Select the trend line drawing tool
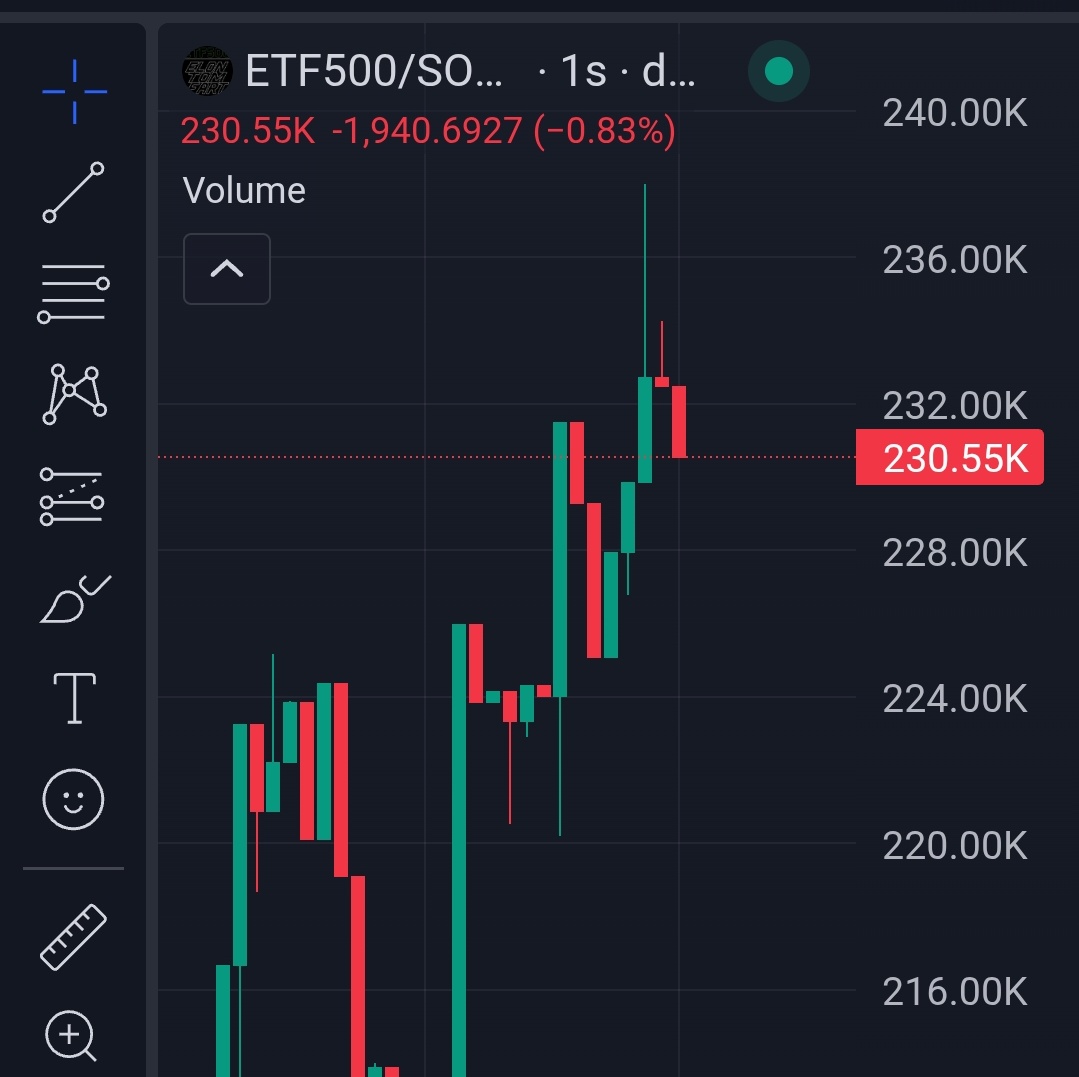The height and width of the screenshot is (1077, 1079). [x=74, y=193]
